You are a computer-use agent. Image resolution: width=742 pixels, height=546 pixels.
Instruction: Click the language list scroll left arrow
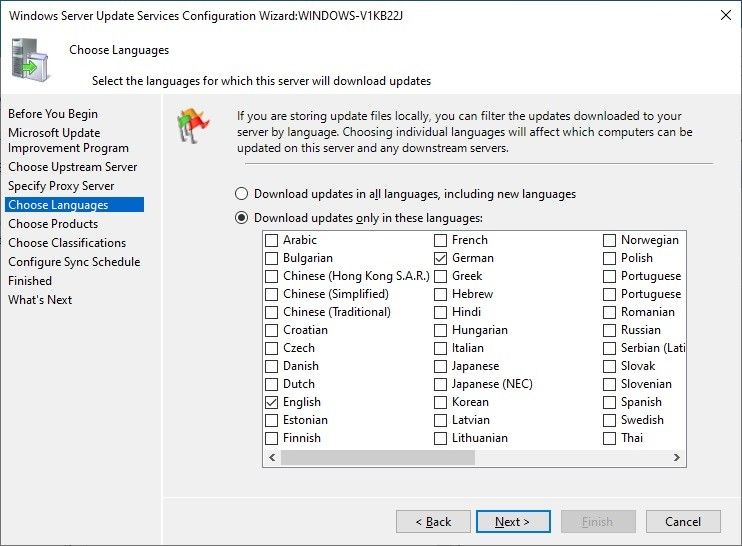point(272,458)
